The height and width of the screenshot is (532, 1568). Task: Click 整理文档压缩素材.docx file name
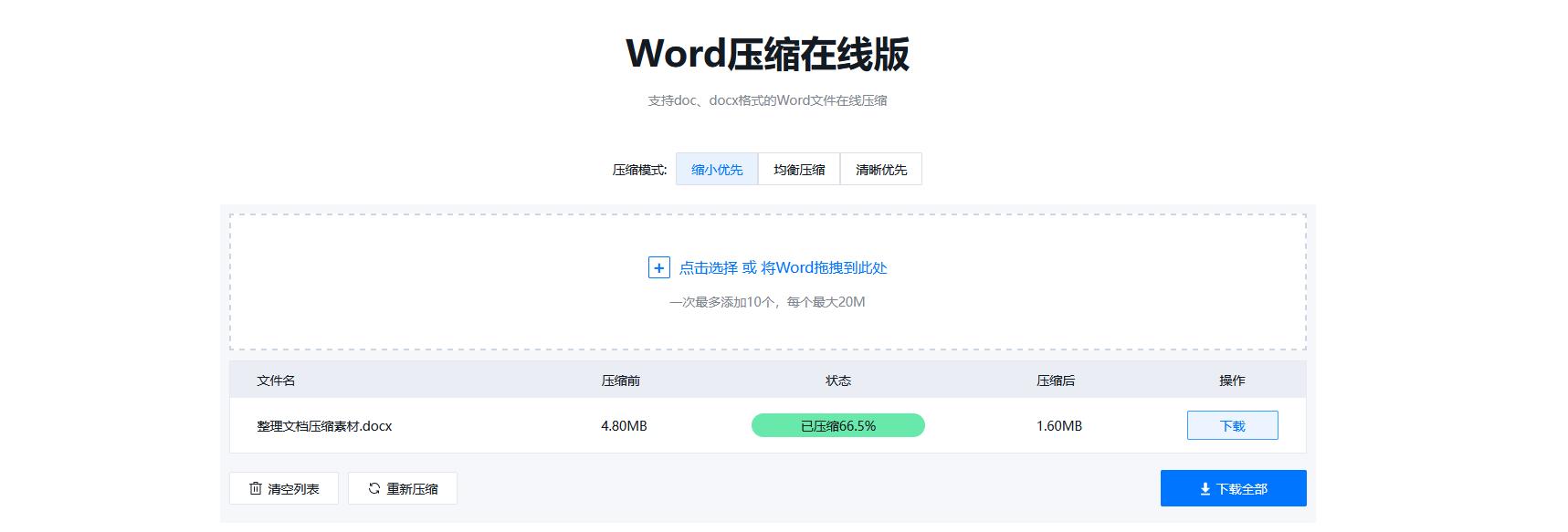(324, 425)
